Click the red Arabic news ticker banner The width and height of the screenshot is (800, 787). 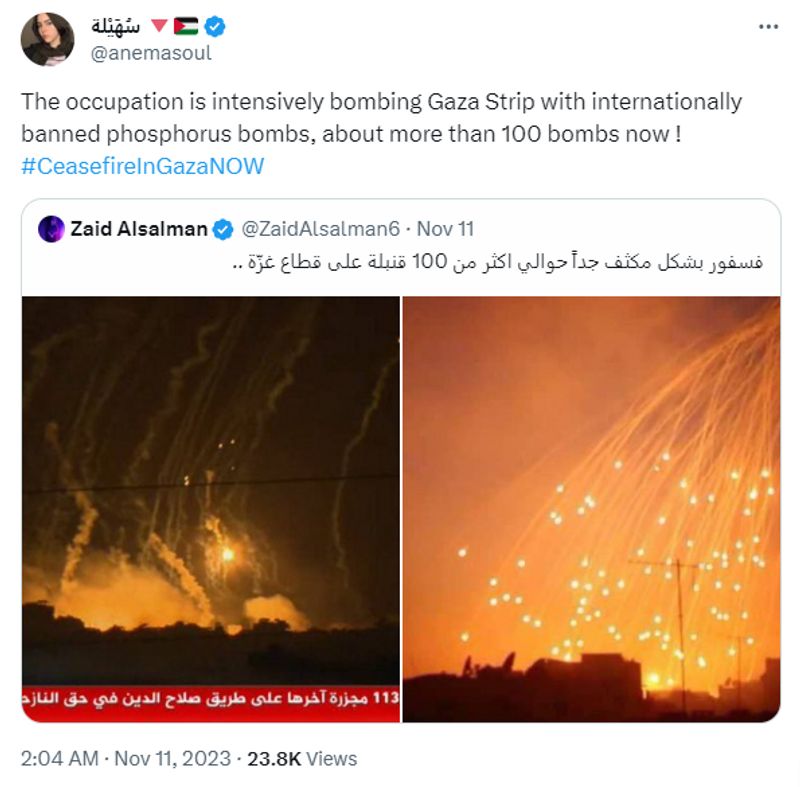[211, 703]
